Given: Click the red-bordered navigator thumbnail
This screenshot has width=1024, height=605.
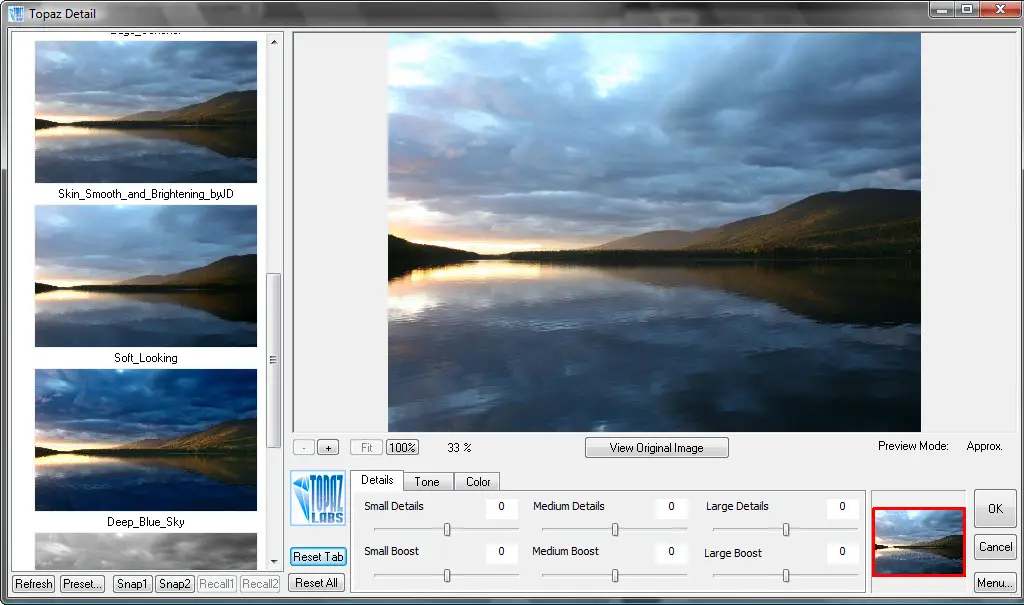Looking at the screenshot, I should 918,542.
